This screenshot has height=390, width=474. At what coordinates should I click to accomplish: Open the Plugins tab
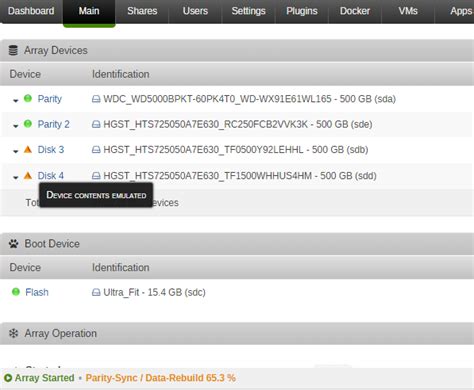click(x=302, y=11)
